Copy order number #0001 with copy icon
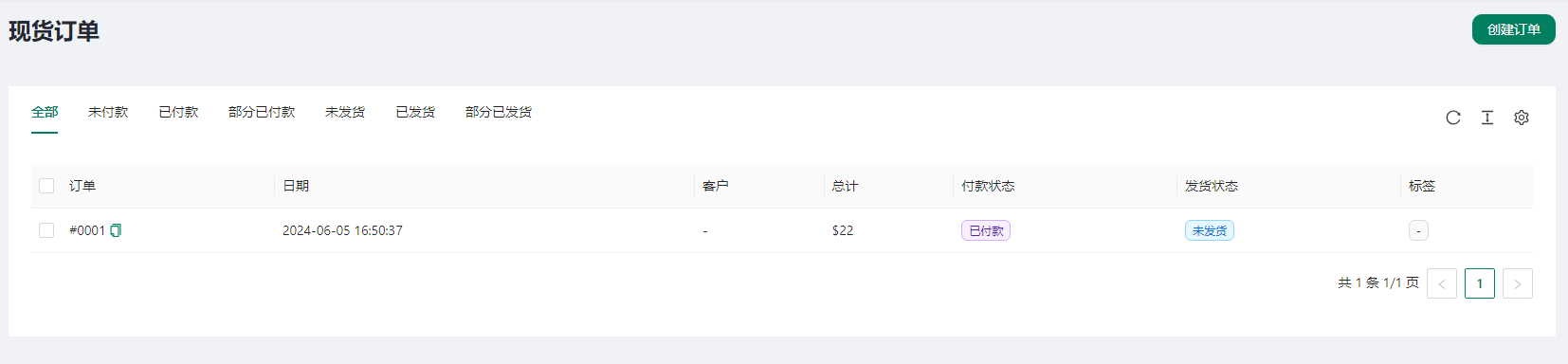This screenshot has width=1568, height=364. [x=116, y=230]
